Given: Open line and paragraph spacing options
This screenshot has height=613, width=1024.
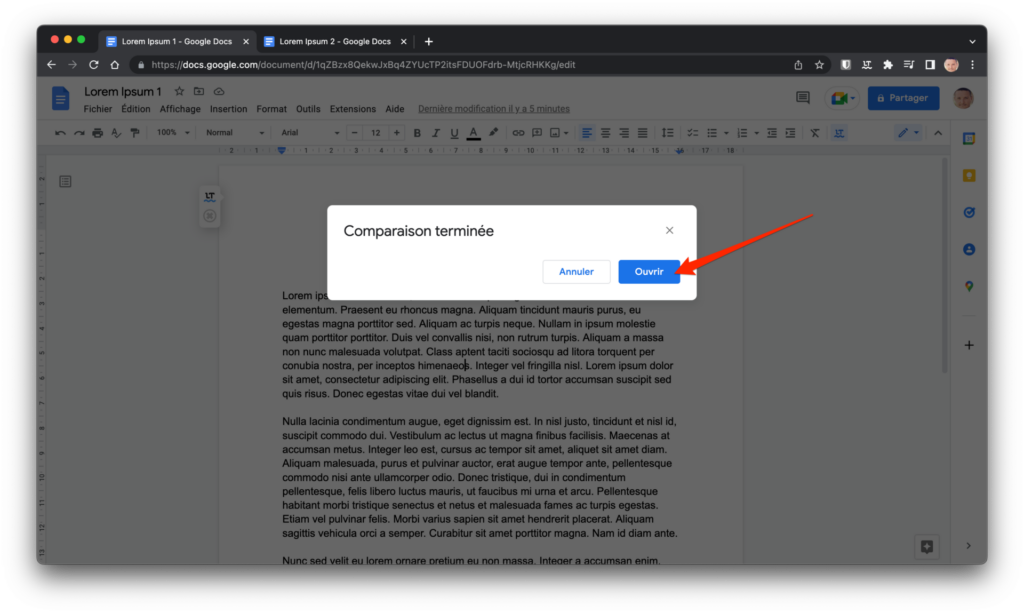Looking at the screenshot, I should click(667, 133).
